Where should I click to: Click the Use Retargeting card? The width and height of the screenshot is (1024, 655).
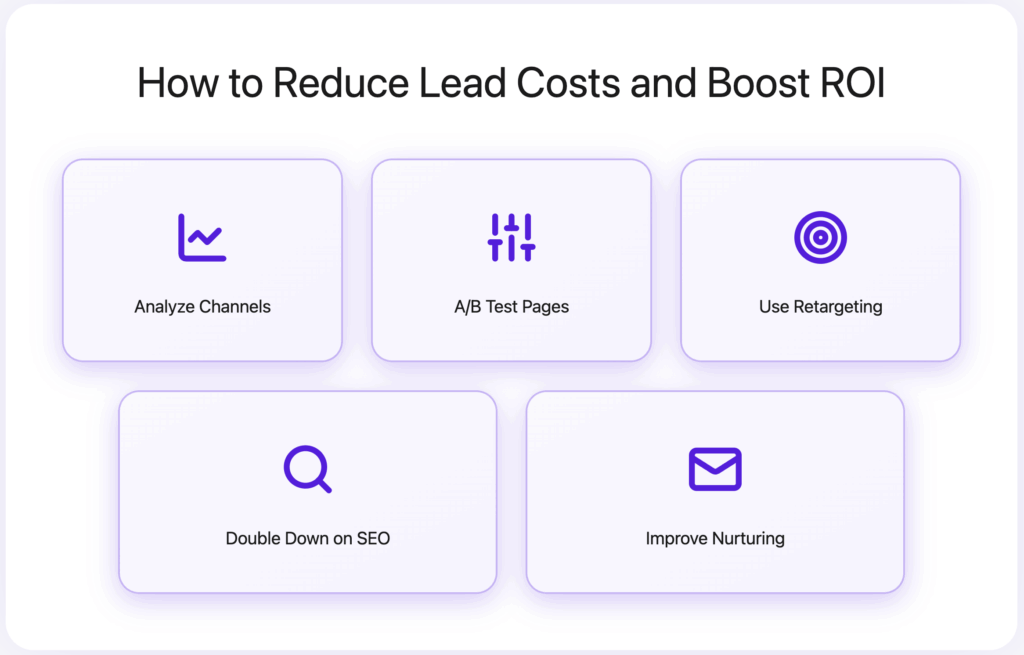820,259
